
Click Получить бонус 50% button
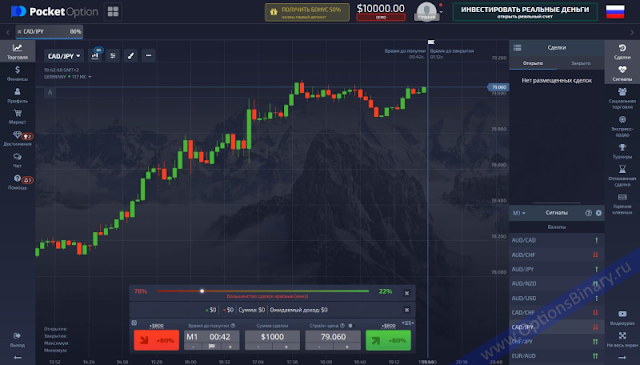tap(307, 12)
